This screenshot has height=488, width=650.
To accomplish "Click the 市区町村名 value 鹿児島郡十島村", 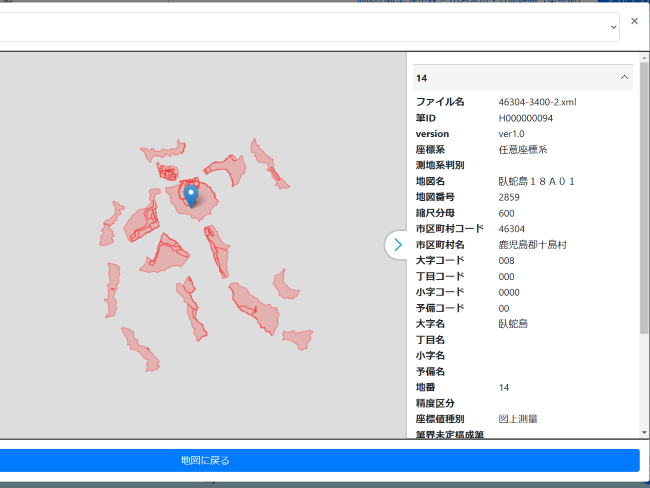I will [533, 245].
